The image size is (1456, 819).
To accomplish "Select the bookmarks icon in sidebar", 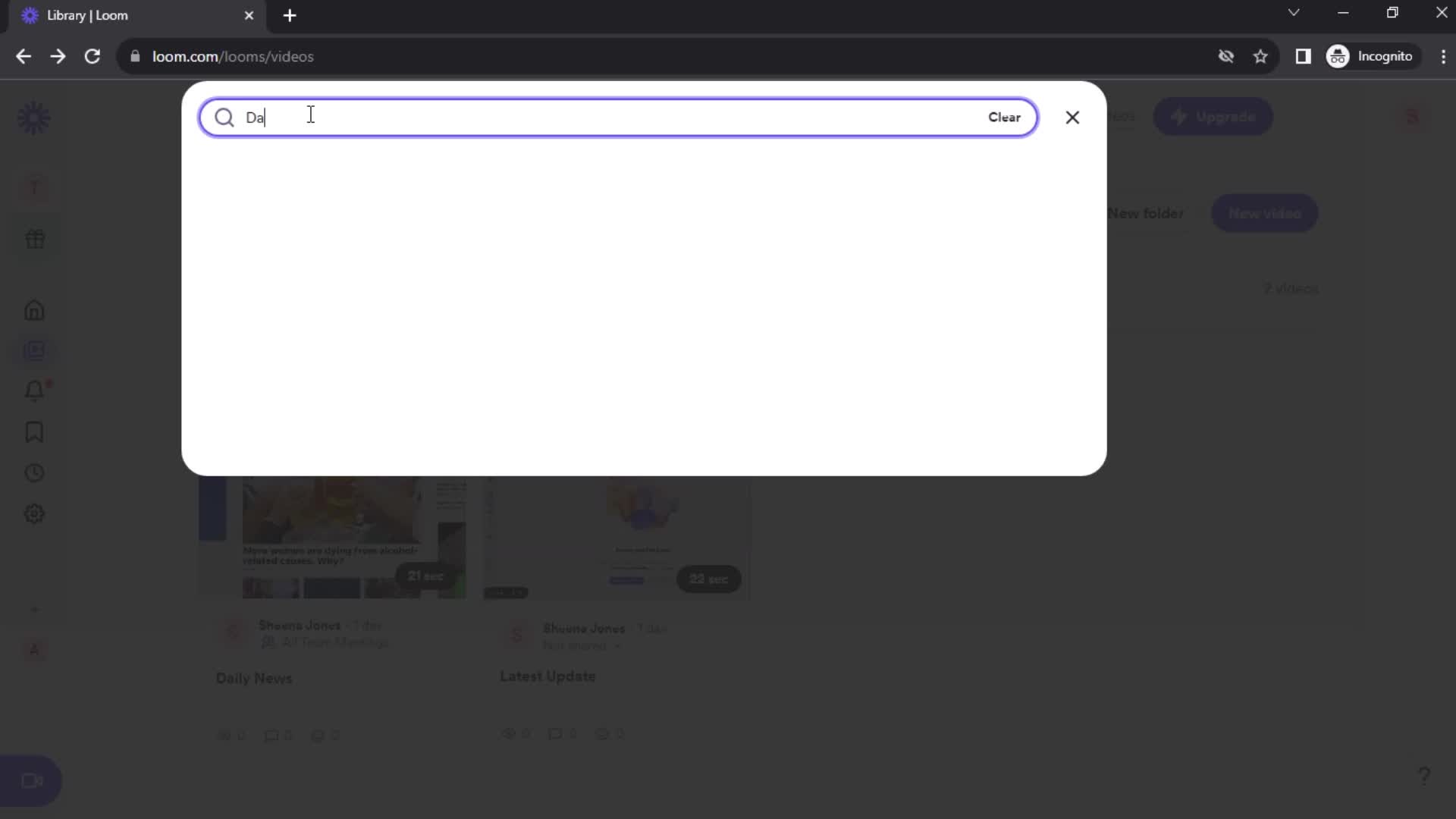I will coord(35,433).
